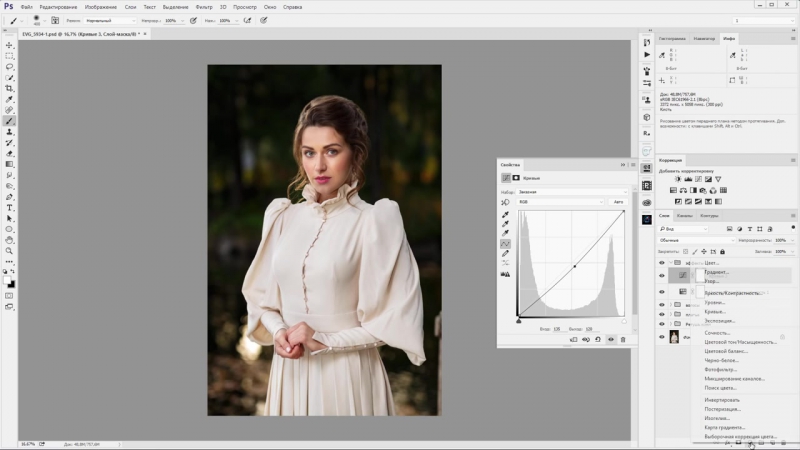This screenshot has width=800, height=450.
Task: Click the on-image adjustment tool in Curves
Action: tap(505, 203)
